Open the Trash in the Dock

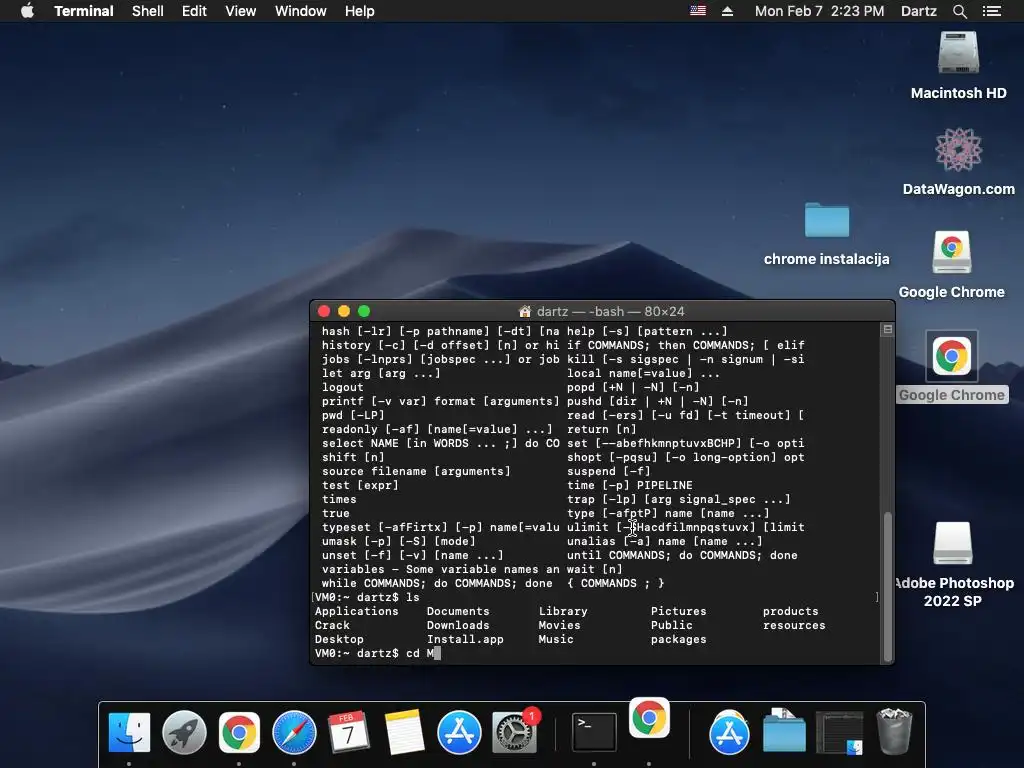coord(894,731)
